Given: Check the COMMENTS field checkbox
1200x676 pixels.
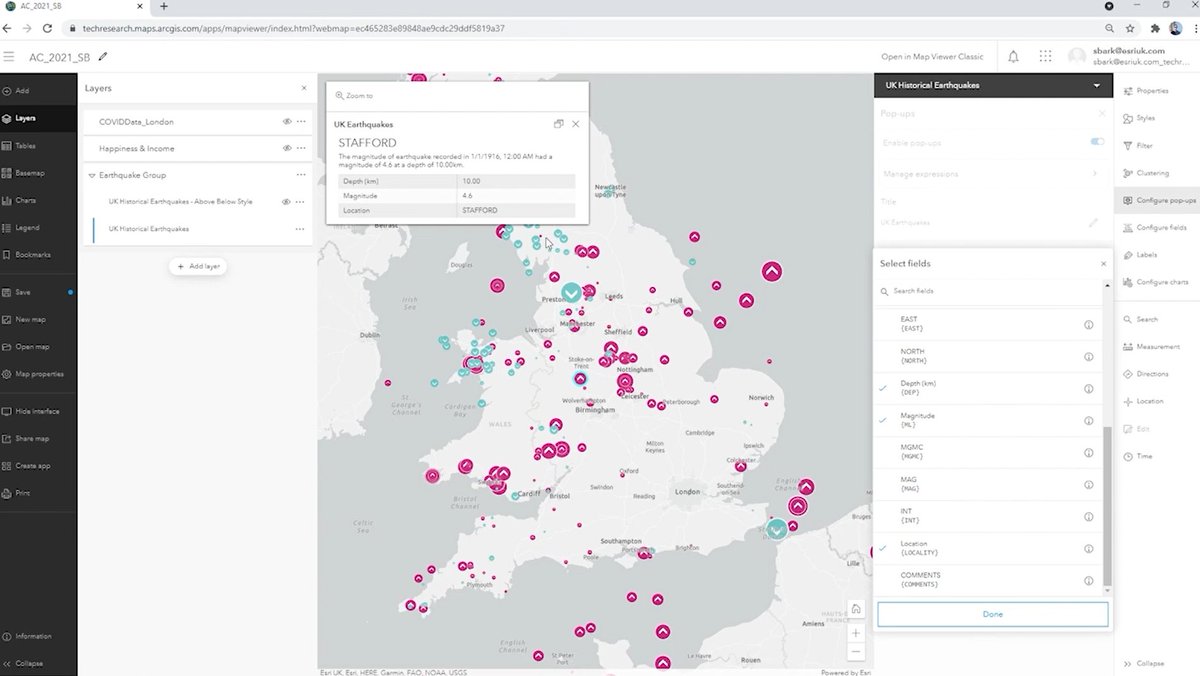Looking at the screenshot, I should pos(883,579).
